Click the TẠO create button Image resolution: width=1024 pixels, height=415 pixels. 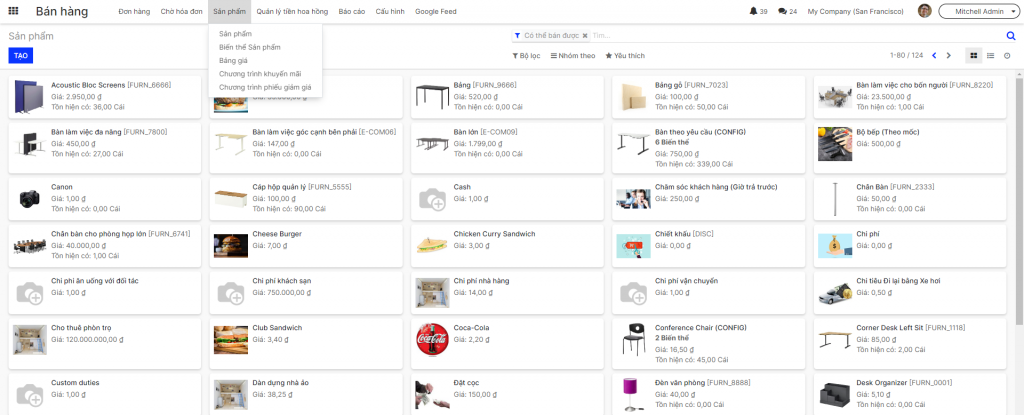[x=20, y=56]
